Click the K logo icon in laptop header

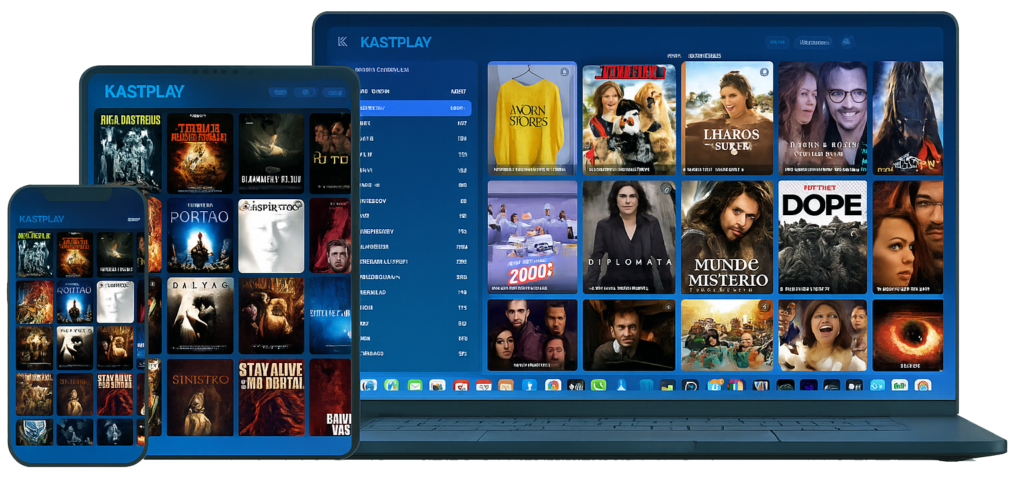pos(343,42)
